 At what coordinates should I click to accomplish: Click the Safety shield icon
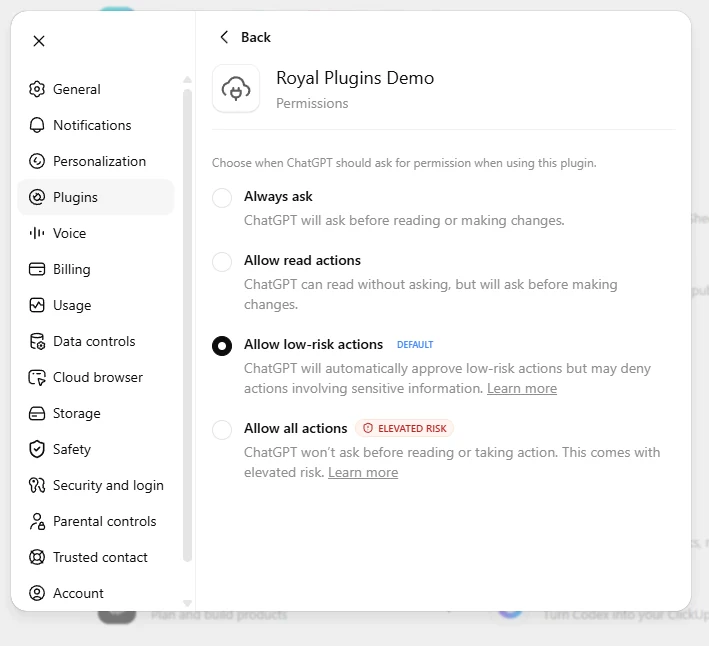[x=37, y=449]
